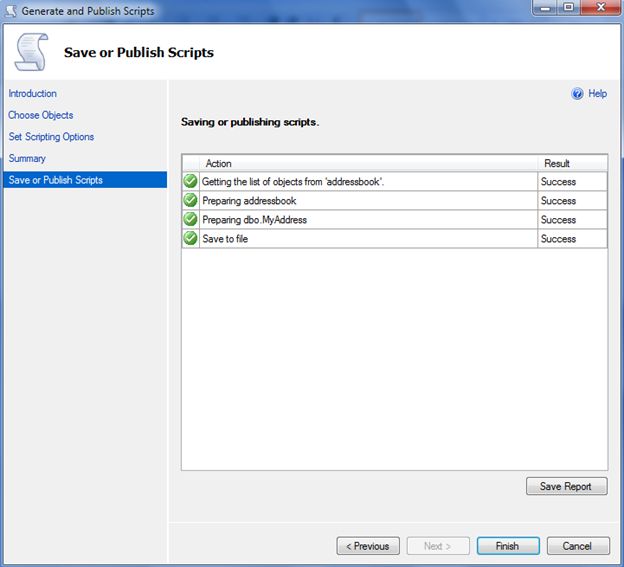The width and height of the screenshot is (624, 567).
Task: Select 'Getting the list of objects from addressbook' row
Action: pyautogui.click(x=394, y=181)
